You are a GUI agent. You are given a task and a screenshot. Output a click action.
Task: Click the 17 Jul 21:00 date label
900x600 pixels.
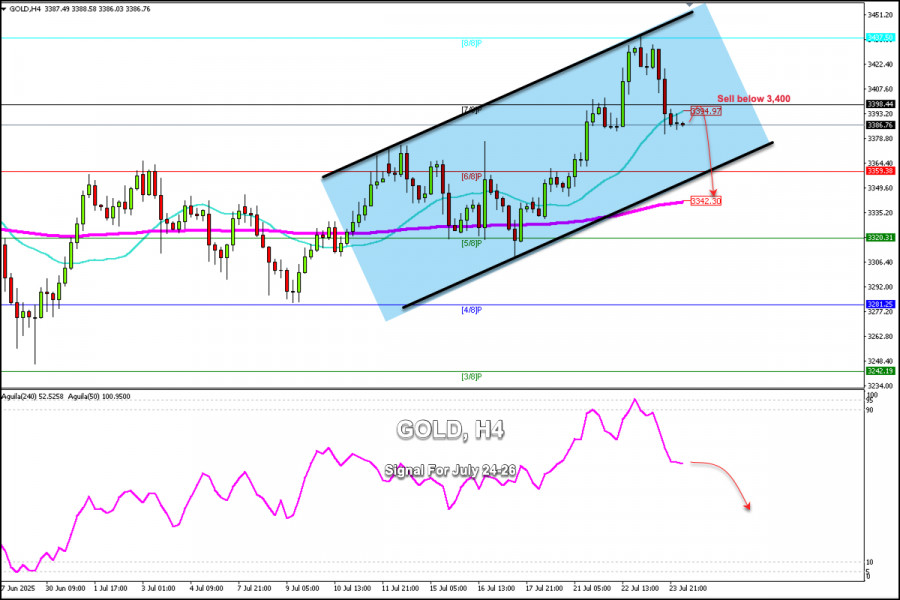[x=544, y=589]
